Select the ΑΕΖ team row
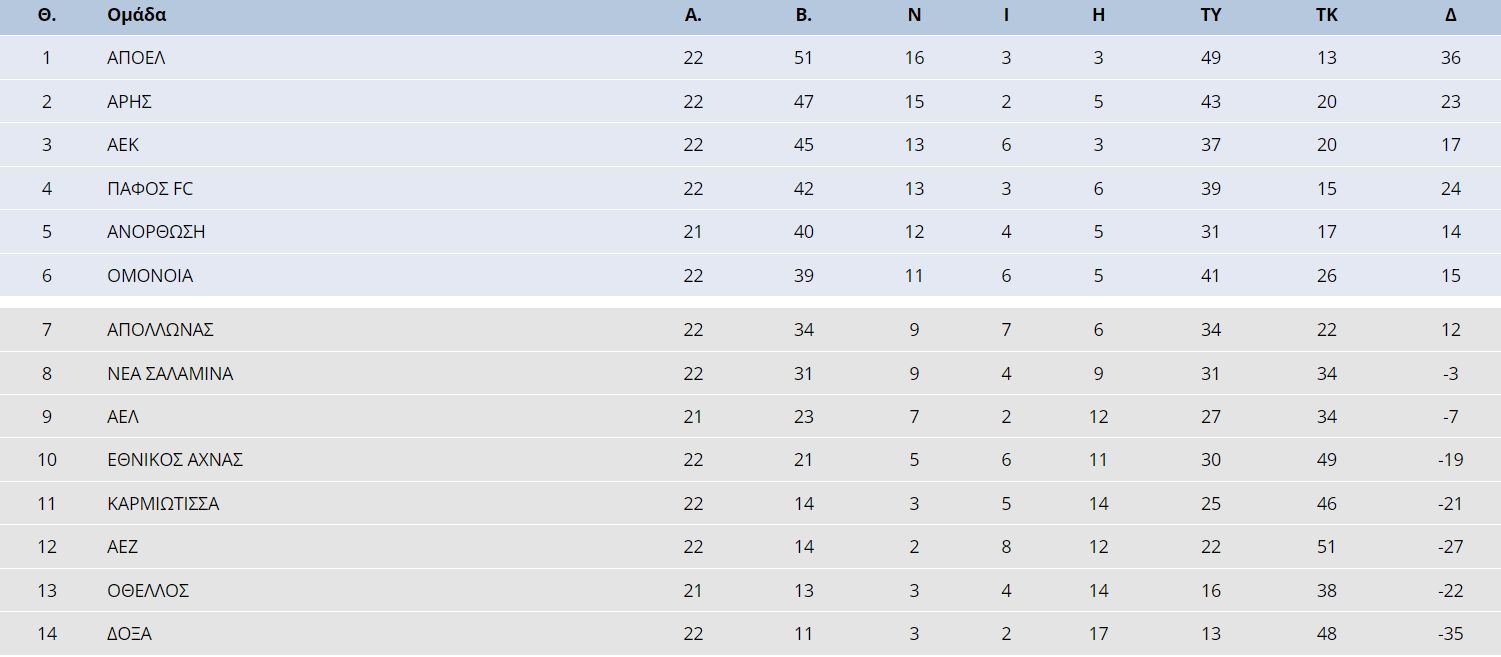The image size is (1501, 657). coord(750,547)
